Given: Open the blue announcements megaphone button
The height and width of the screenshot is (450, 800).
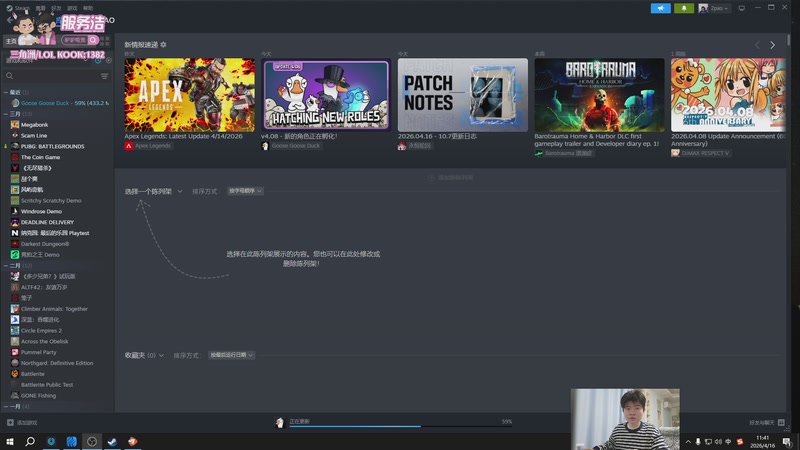Looking at the screenshot, I should tap(660, 8).
